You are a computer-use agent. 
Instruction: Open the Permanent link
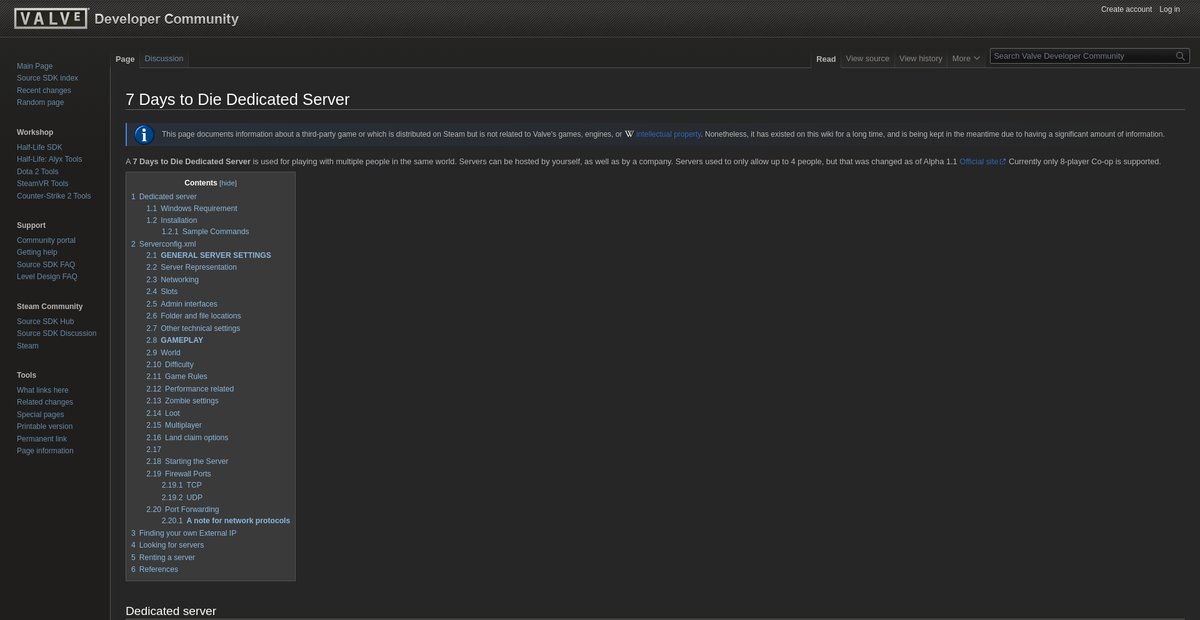click(42, 438)
